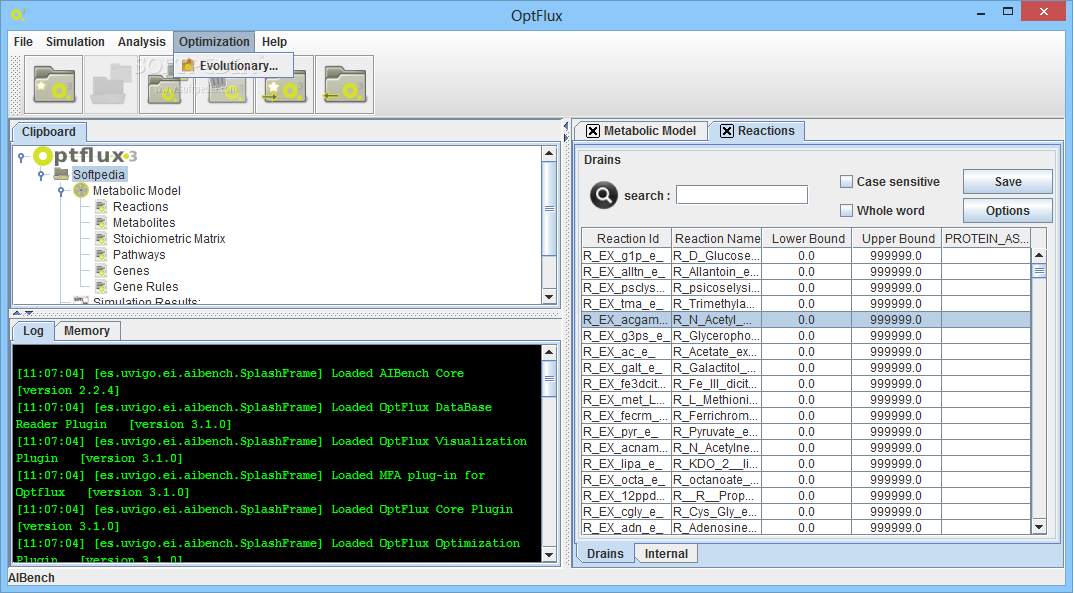Click the icon beside Metabolites in the tree
1073x593 pixels.
pos(101,222)
